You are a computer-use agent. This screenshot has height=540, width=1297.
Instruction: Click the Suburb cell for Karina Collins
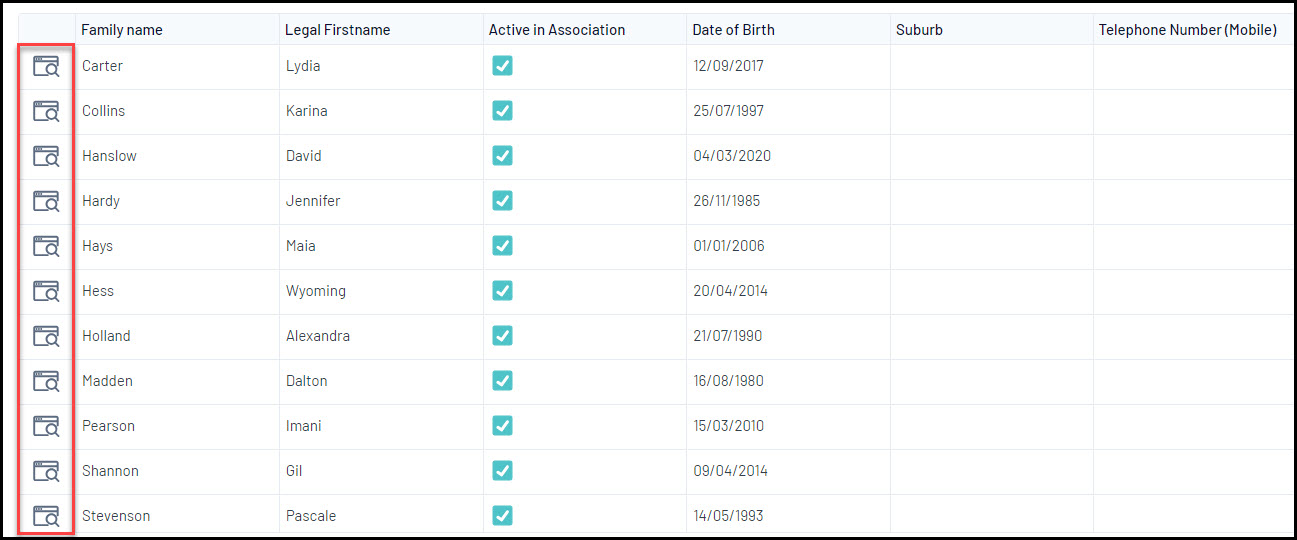tap(991, 111)
